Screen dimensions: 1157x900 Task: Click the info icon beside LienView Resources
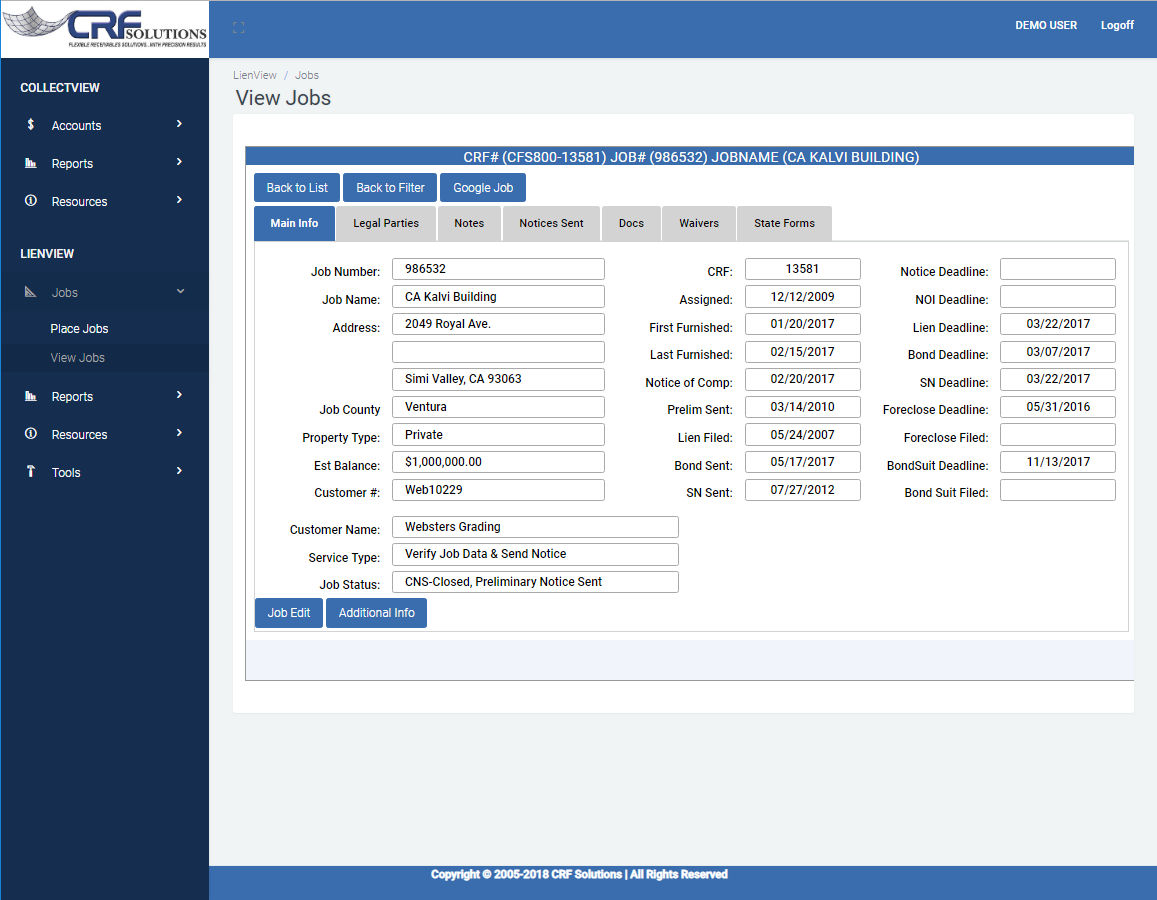30,434
